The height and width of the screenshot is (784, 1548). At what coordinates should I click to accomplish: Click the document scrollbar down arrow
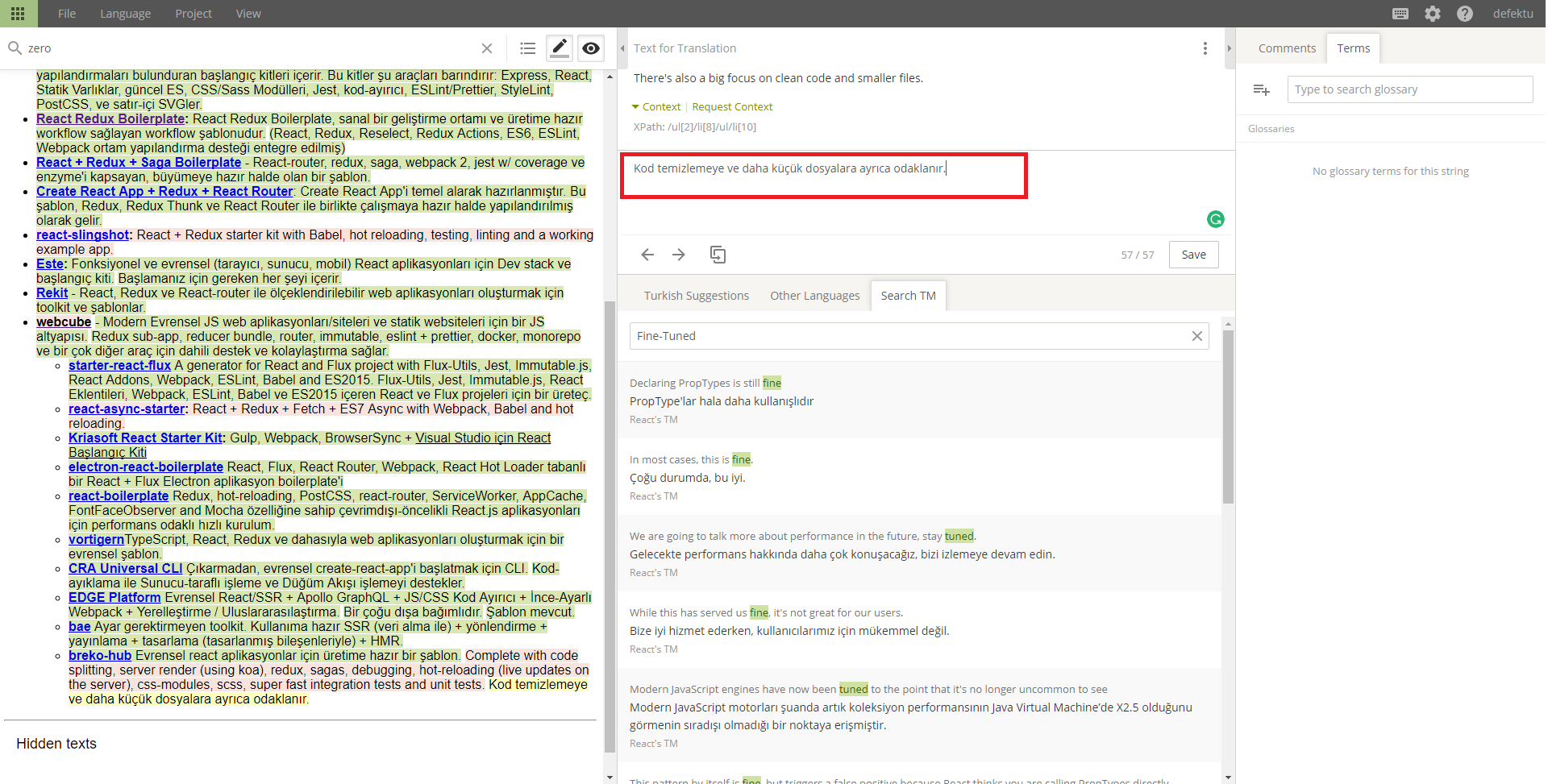click(x=610, y=778)
